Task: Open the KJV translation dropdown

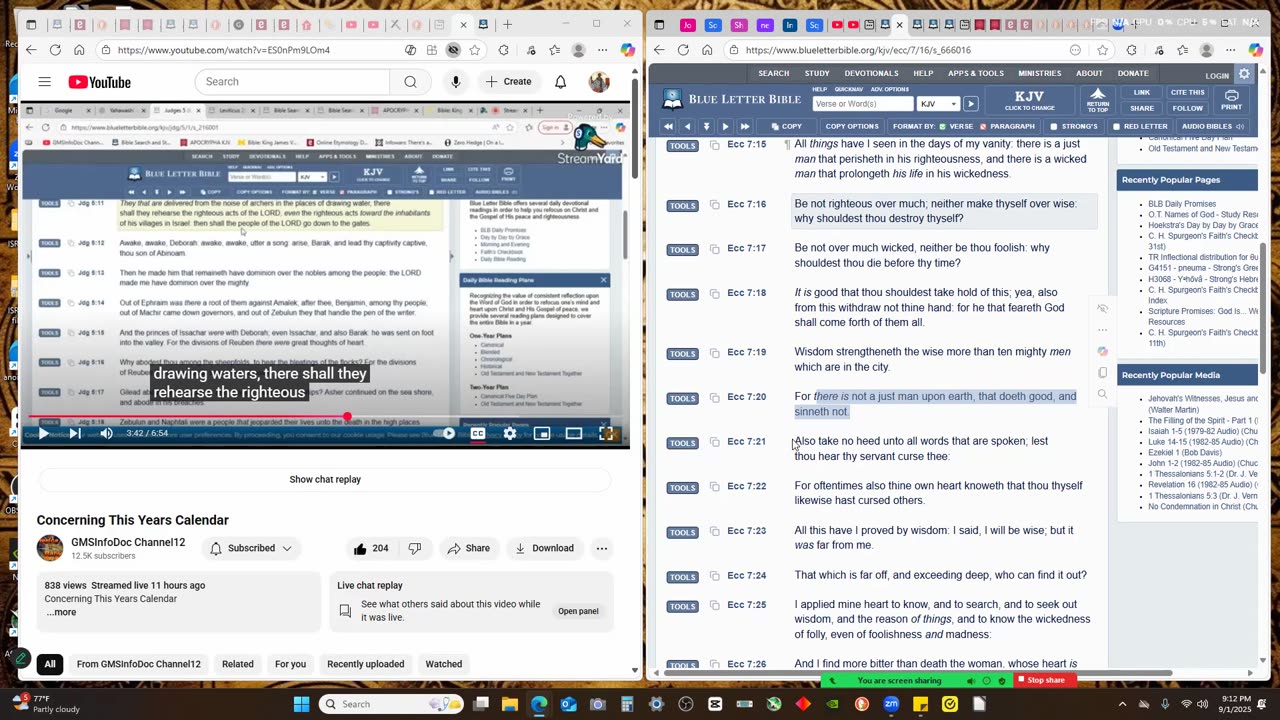Action: (938, 104)
